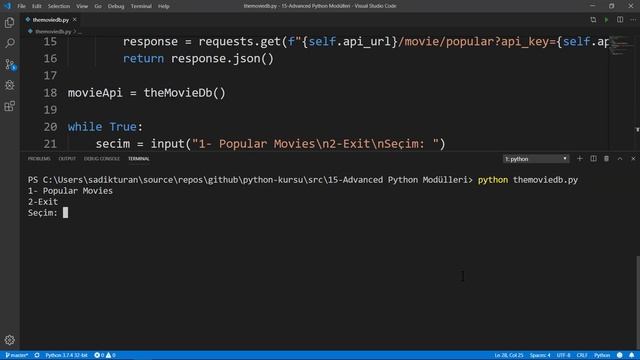640x360 pixels.
Task: Run Python file with green play icon
Action: [607, 20]
